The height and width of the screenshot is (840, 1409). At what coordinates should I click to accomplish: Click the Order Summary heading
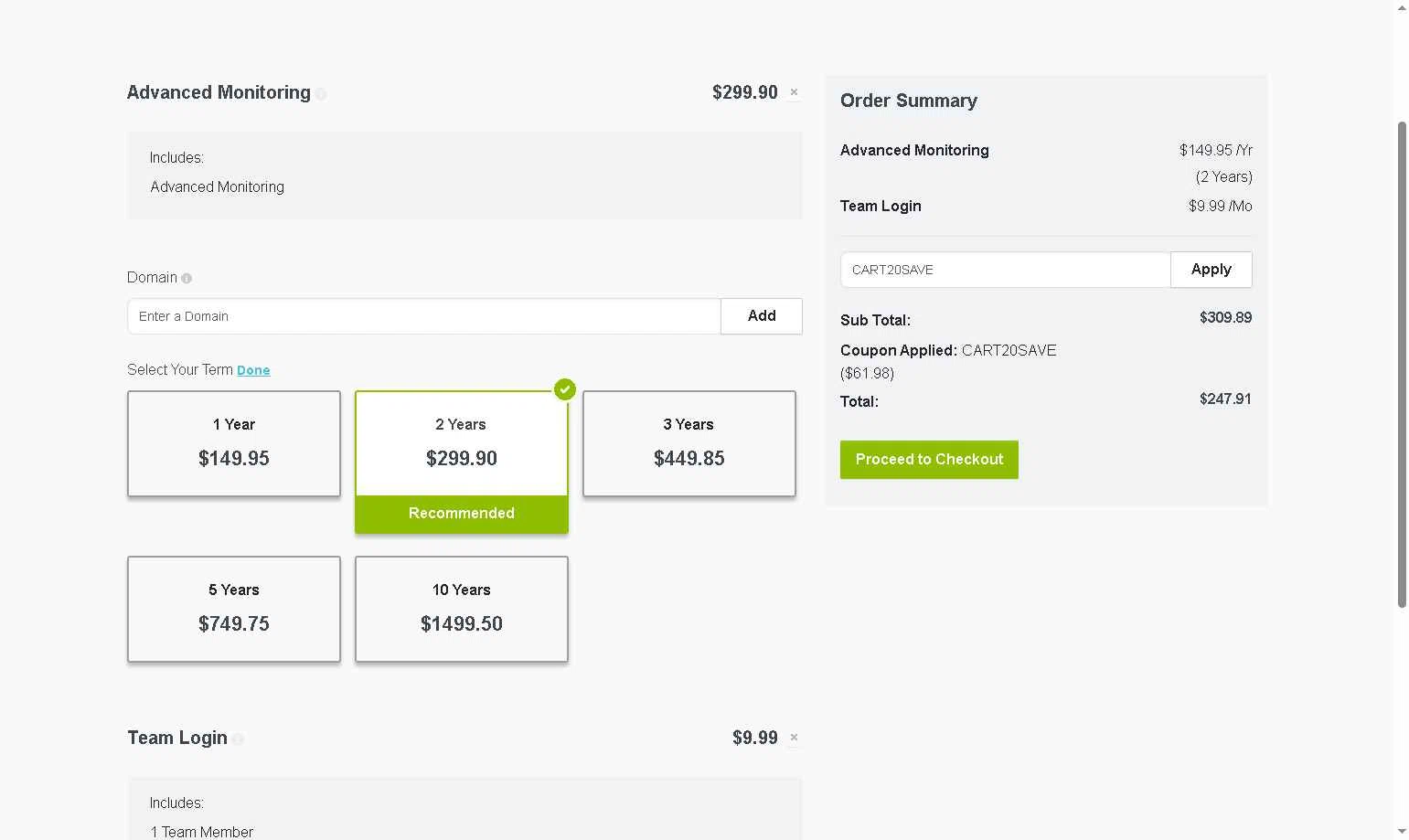pos(909,101)
